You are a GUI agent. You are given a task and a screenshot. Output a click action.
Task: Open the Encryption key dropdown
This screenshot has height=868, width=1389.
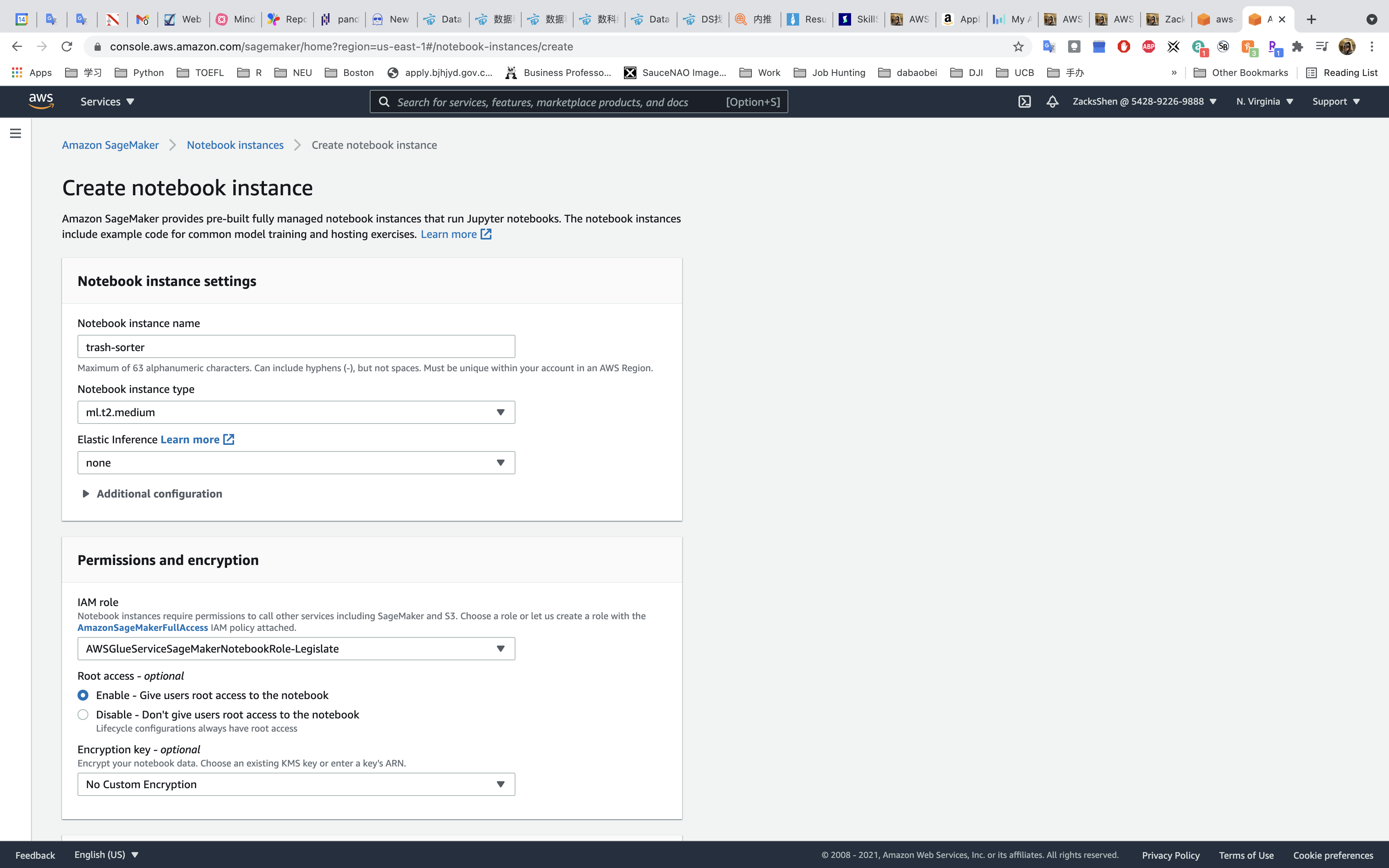[x=296, y=784]
